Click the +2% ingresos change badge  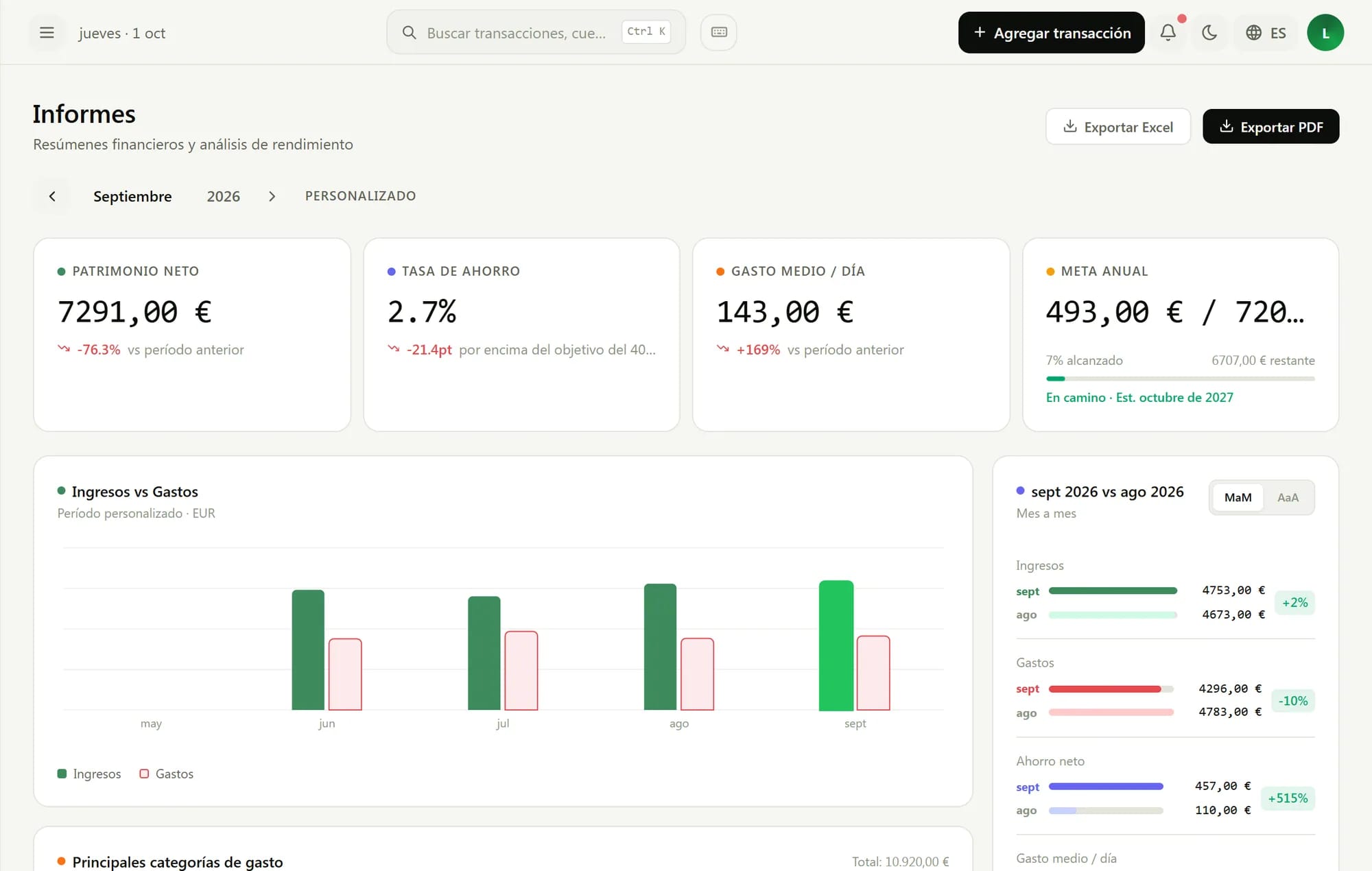(1294, 602)
